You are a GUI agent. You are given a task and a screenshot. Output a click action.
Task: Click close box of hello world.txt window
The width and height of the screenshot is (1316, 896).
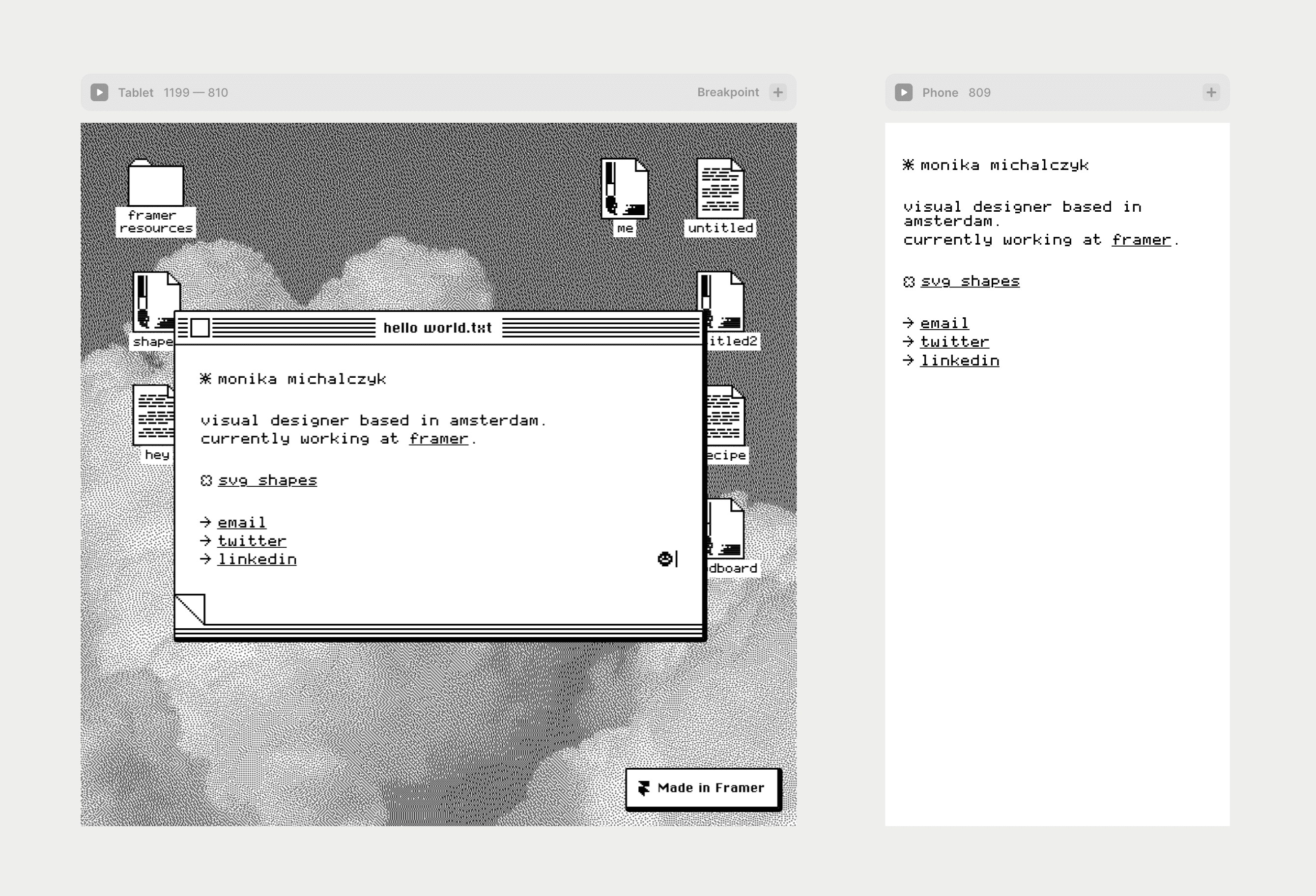coord(200,328)
